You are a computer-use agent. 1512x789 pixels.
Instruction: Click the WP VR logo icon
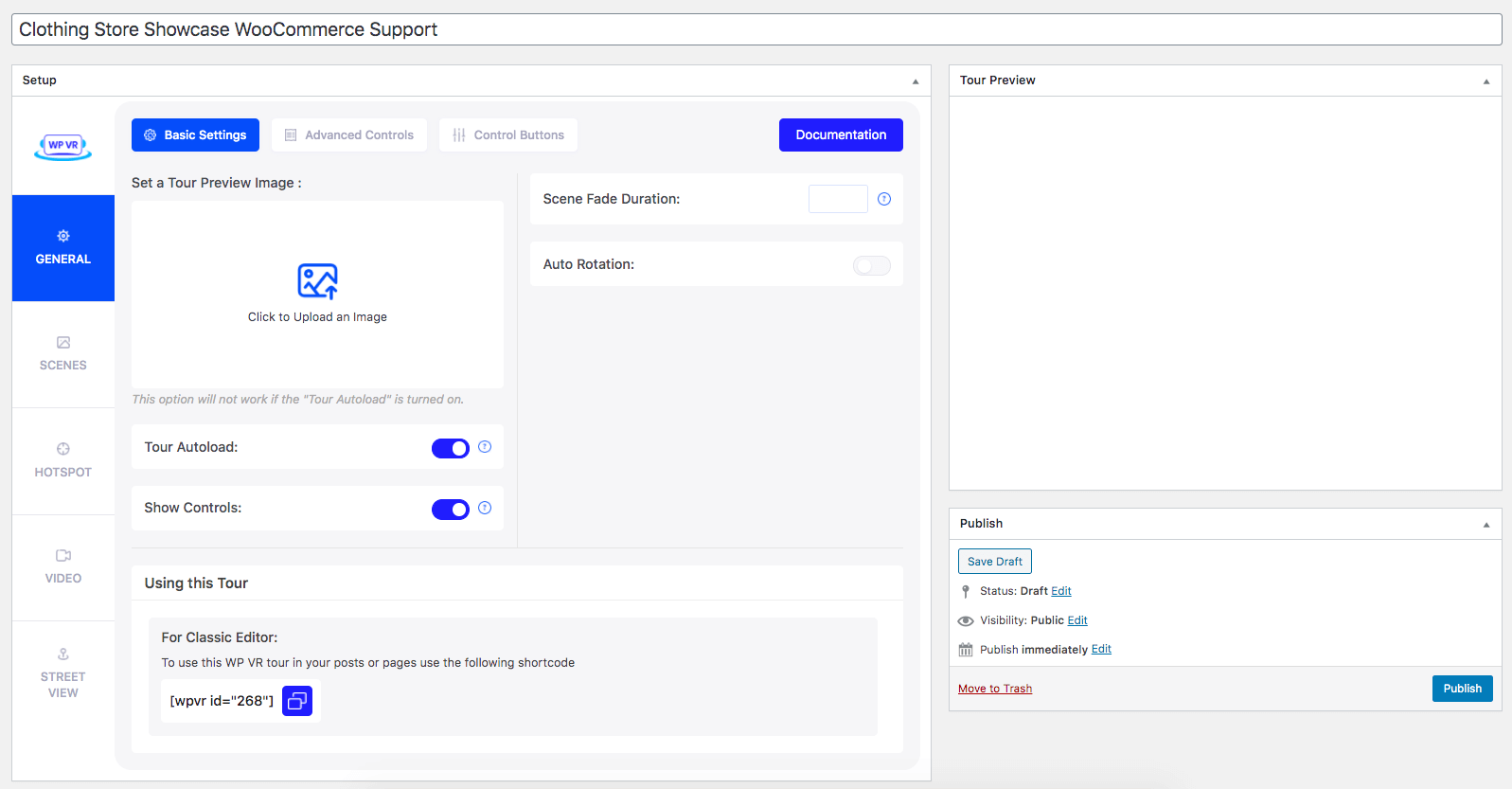[63, 146]
